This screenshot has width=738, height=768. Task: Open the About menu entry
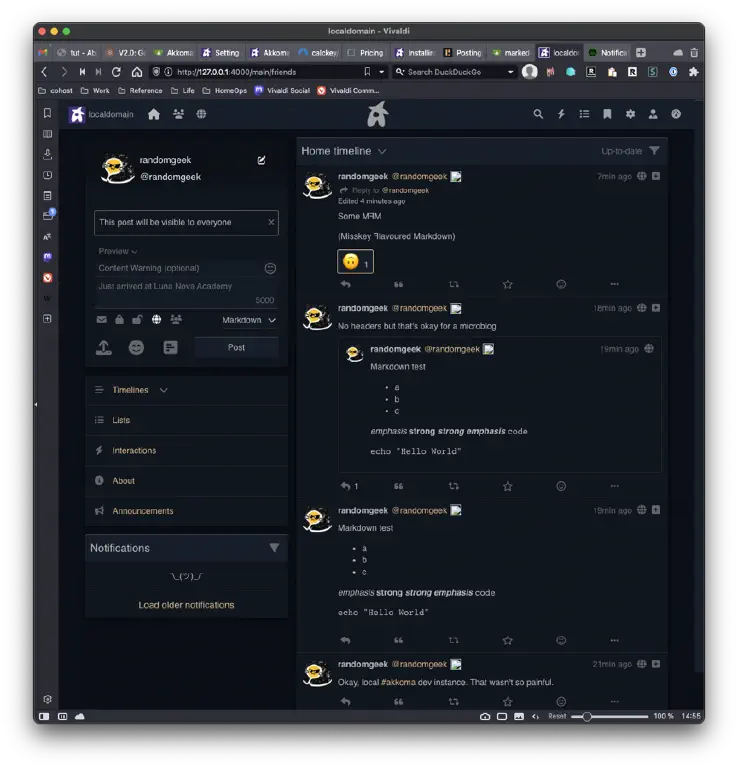187,481
